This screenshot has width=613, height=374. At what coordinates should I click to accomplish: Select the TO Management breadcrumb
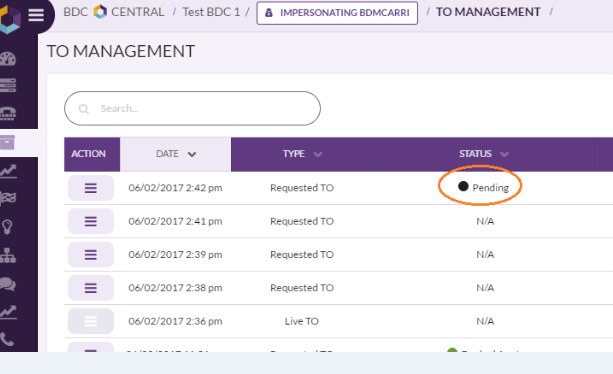(488, 12)
